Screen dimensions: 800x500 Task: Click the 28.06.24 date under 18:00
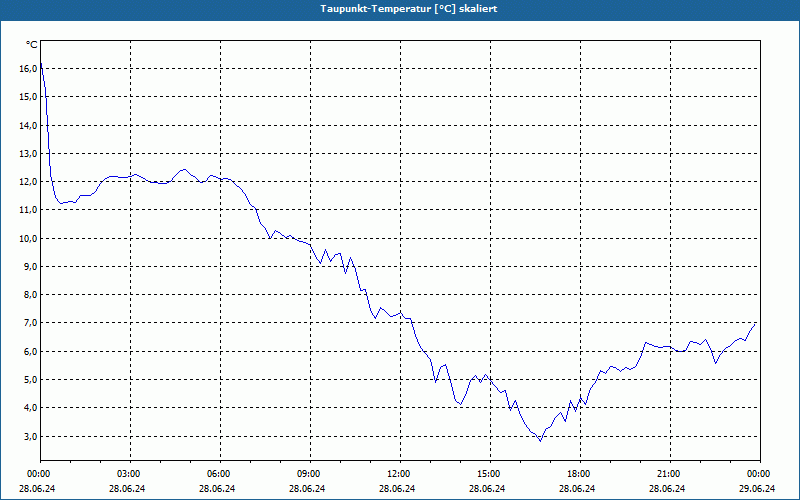pyautogui.click(x=577, y=488)
